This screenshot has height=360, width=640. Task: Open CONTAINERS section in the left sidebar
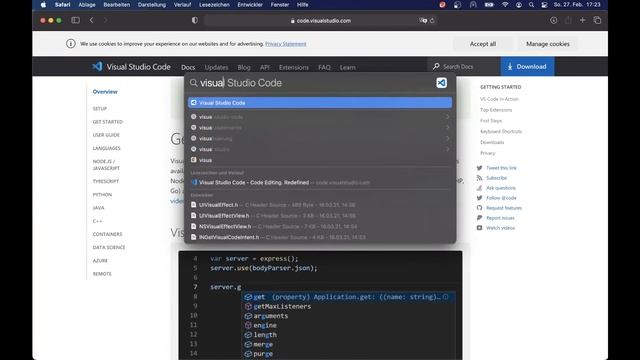pos(107,234)
